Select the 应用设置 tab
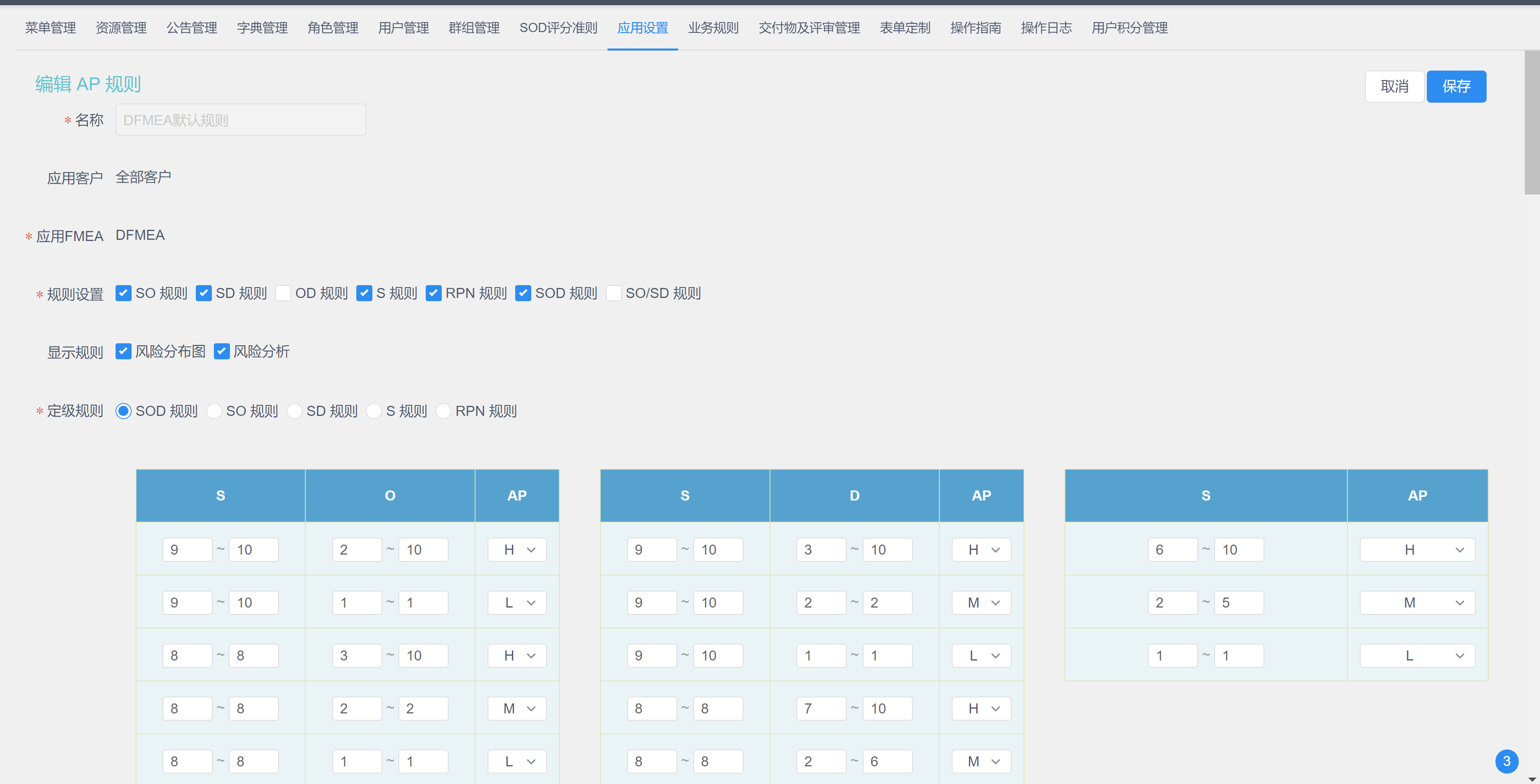Image resolution: width=1540 pixels, height=784 pixels. click(643, 28)
